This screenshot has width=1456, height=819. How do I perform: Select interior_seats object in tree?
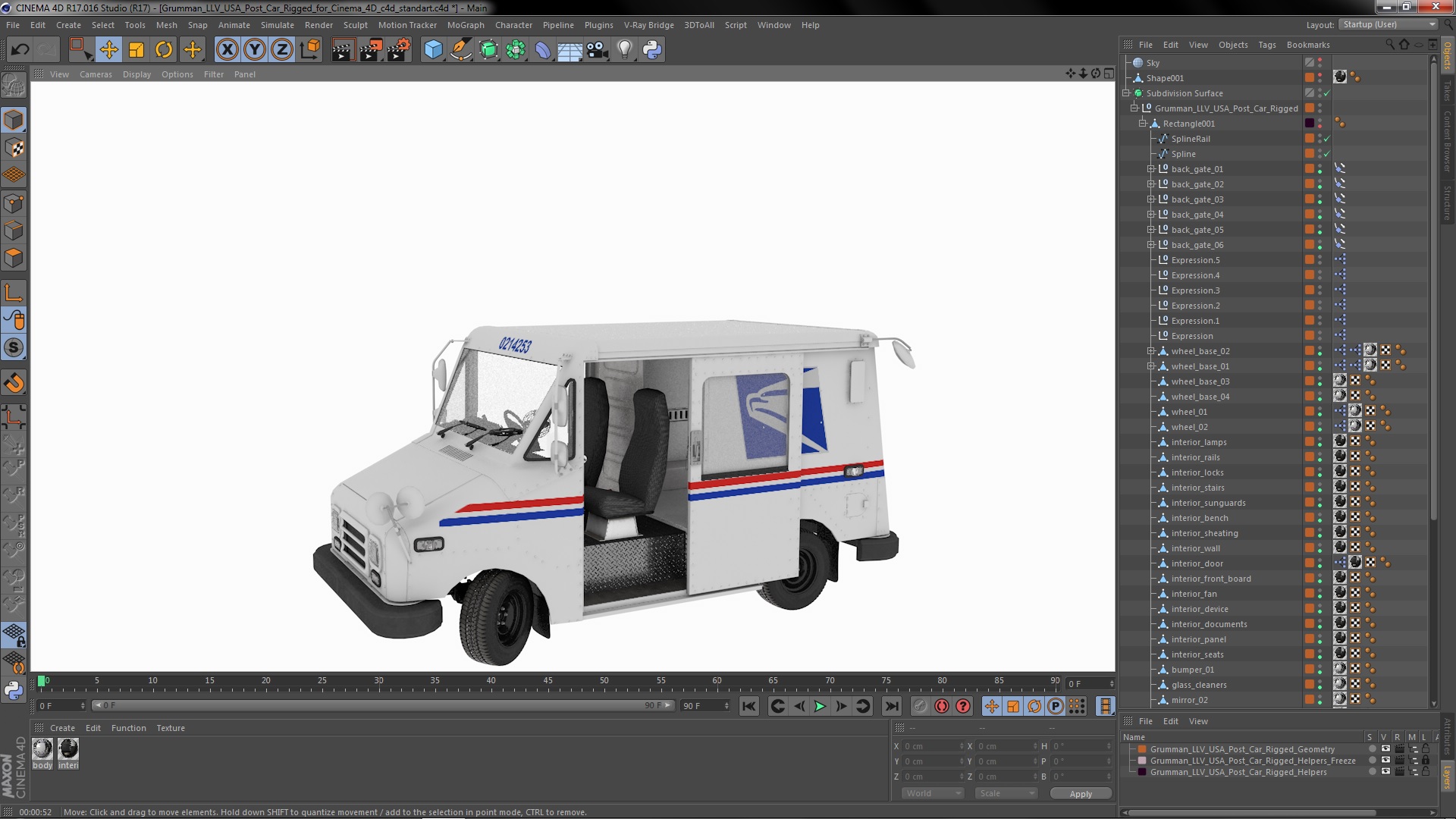click(x=1197, y=654)
